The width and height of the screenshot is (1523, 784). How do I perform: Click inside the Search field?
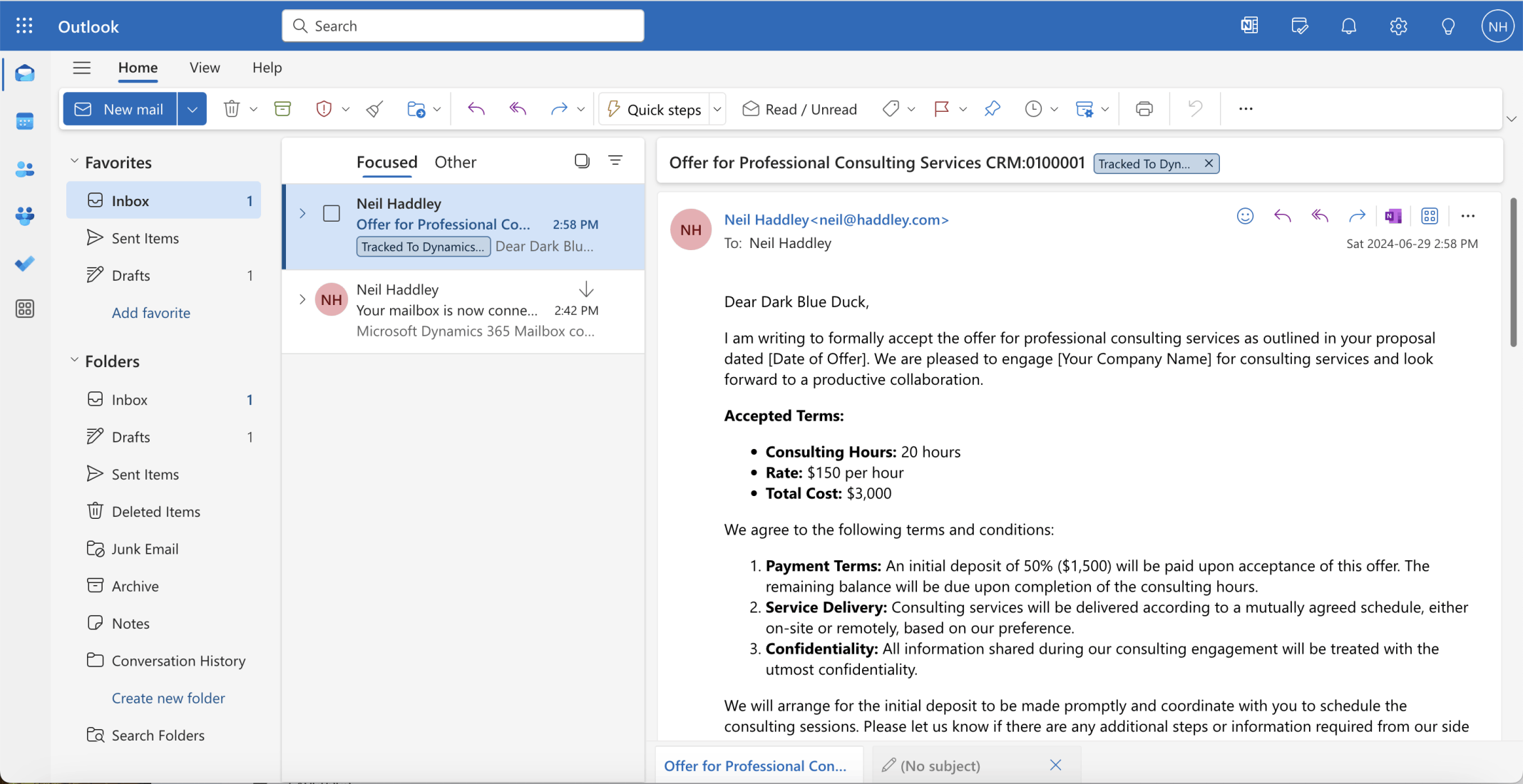point(462,26)
